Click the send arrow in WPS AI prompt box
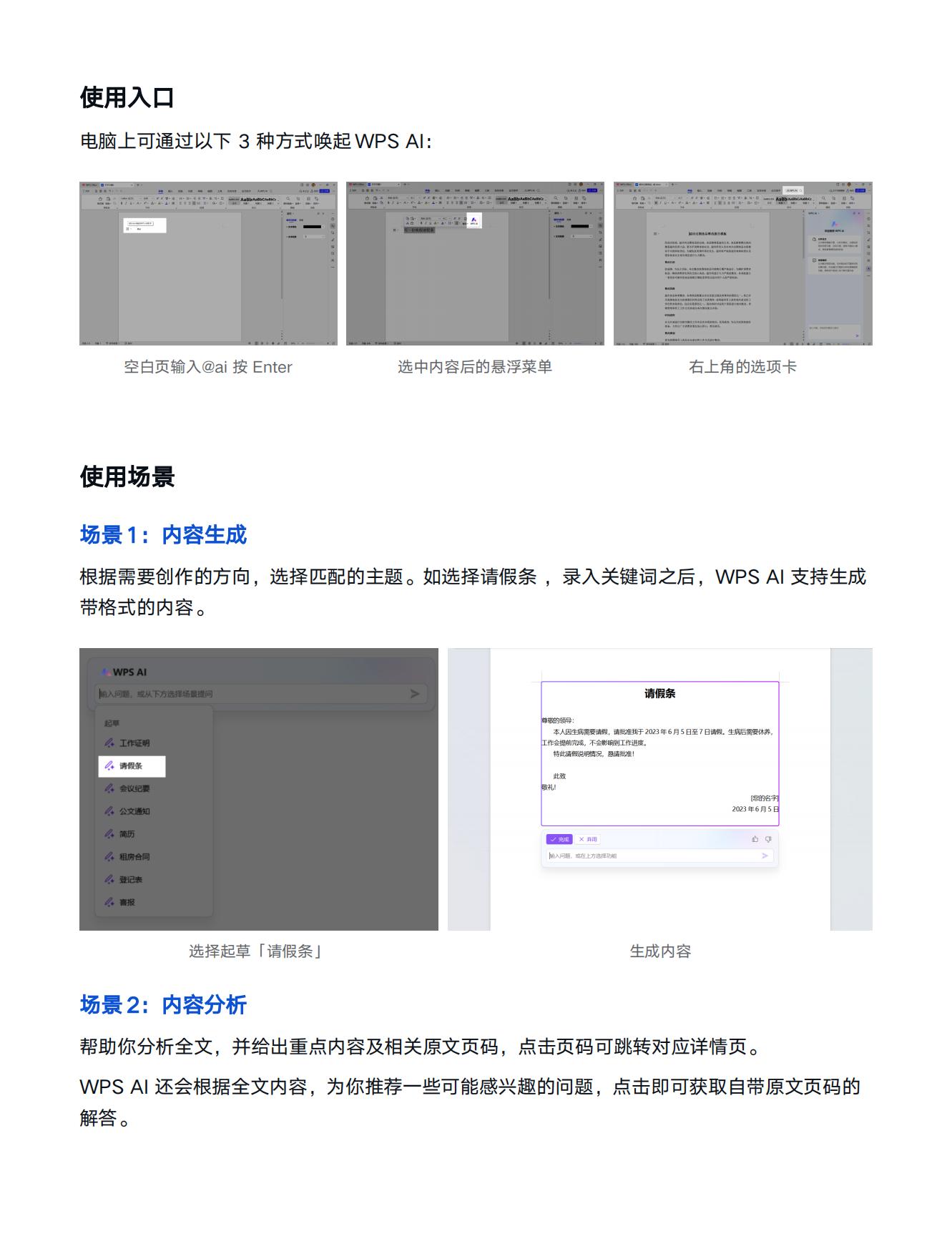 pyautogui.click(x=414, y=693)
